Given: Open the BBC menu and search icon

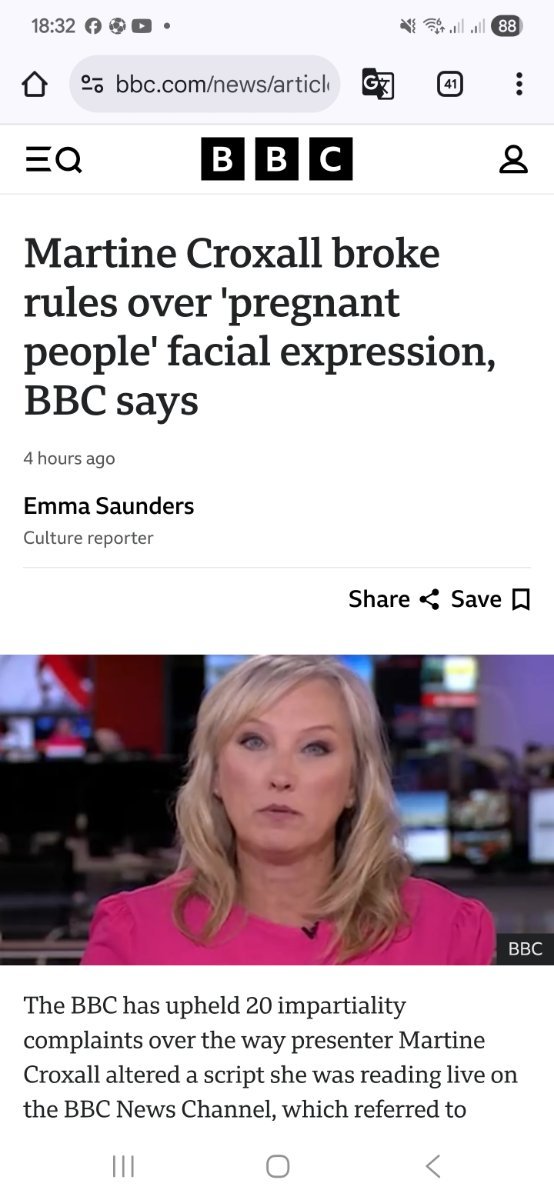Looking at the screenshot, I should click(53, 159).
